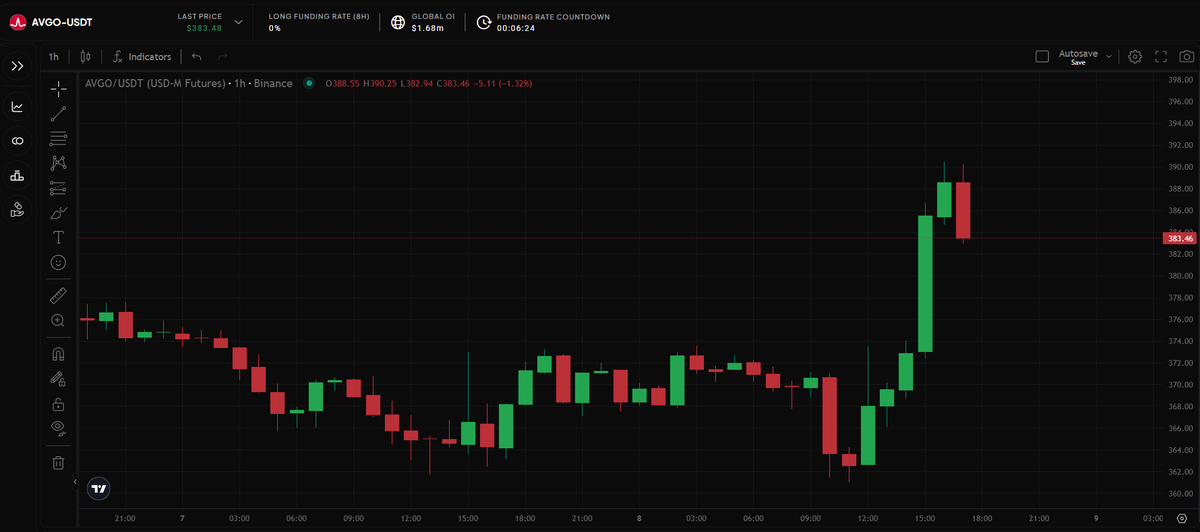Open the chart view icon in sidebar

(17, 106)
